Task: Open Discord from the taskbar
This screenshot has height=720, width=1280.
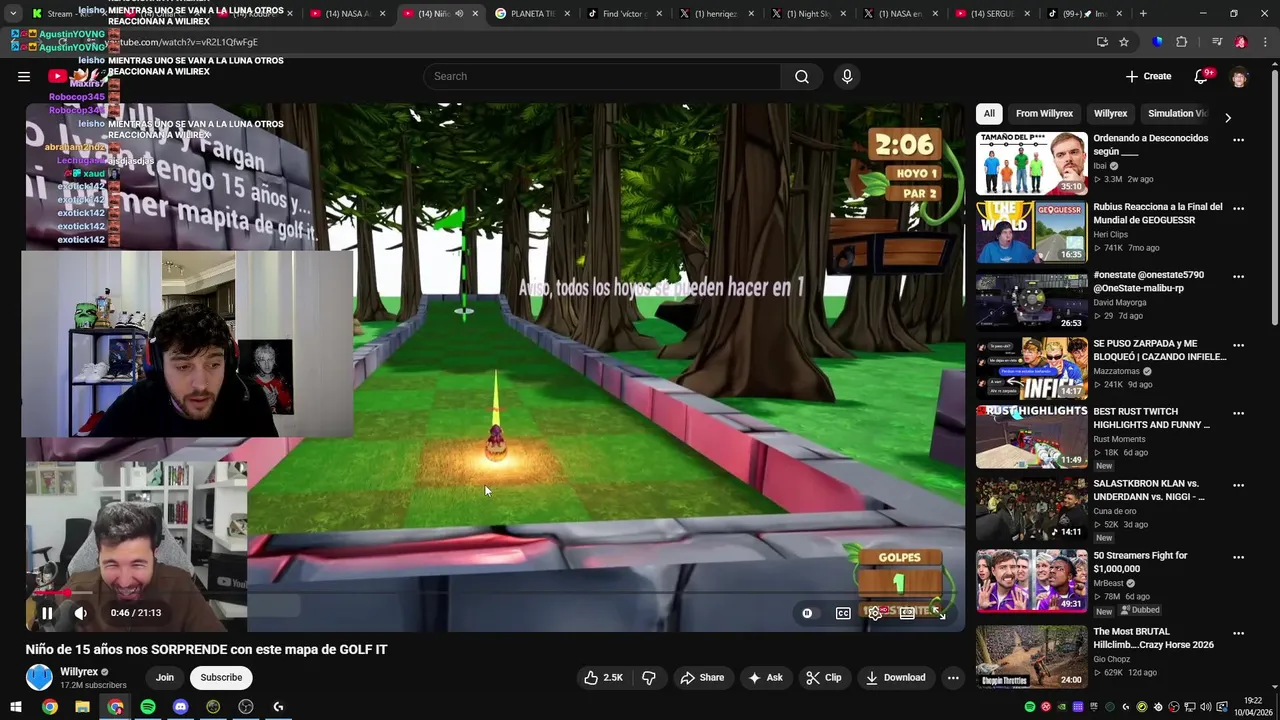Action: click(180, 707)
